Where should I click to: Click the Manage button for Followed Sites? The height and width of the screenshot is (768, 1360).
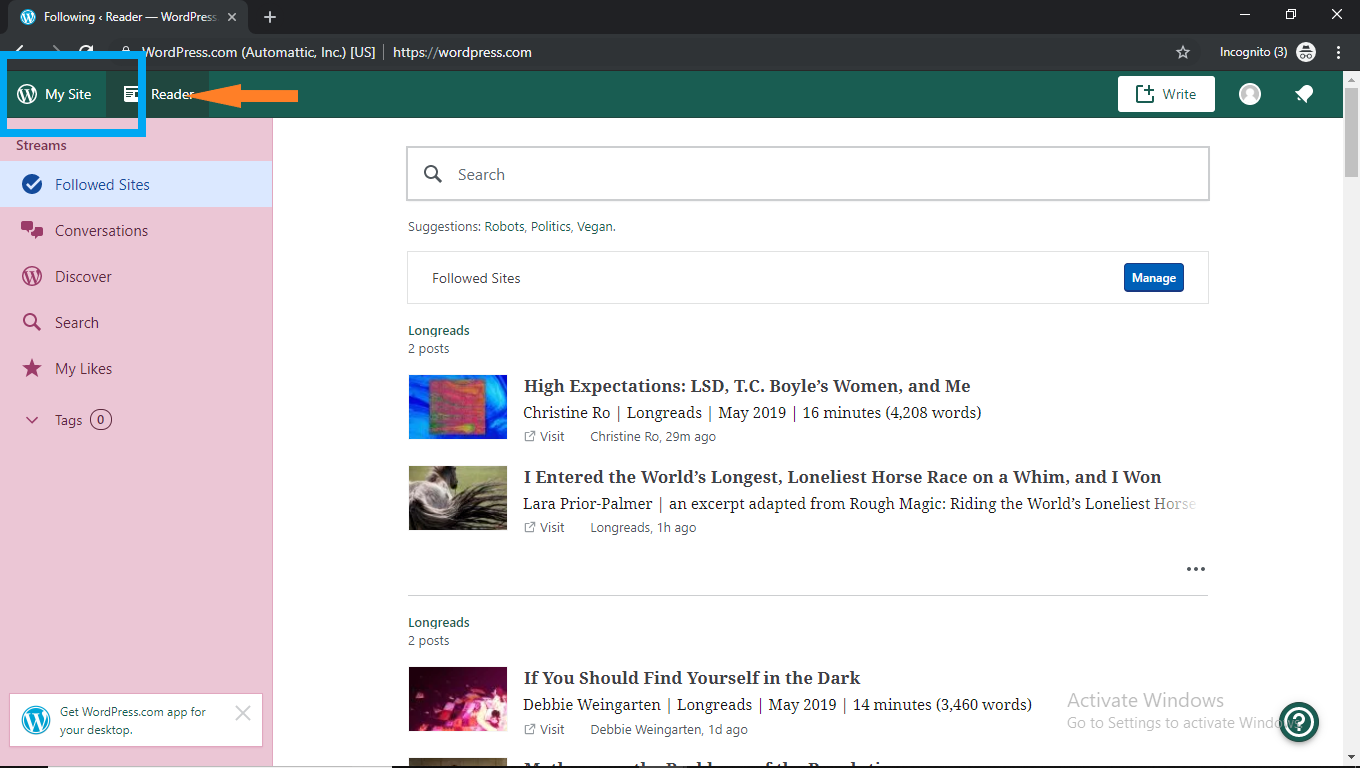[x=1153, y=278]
